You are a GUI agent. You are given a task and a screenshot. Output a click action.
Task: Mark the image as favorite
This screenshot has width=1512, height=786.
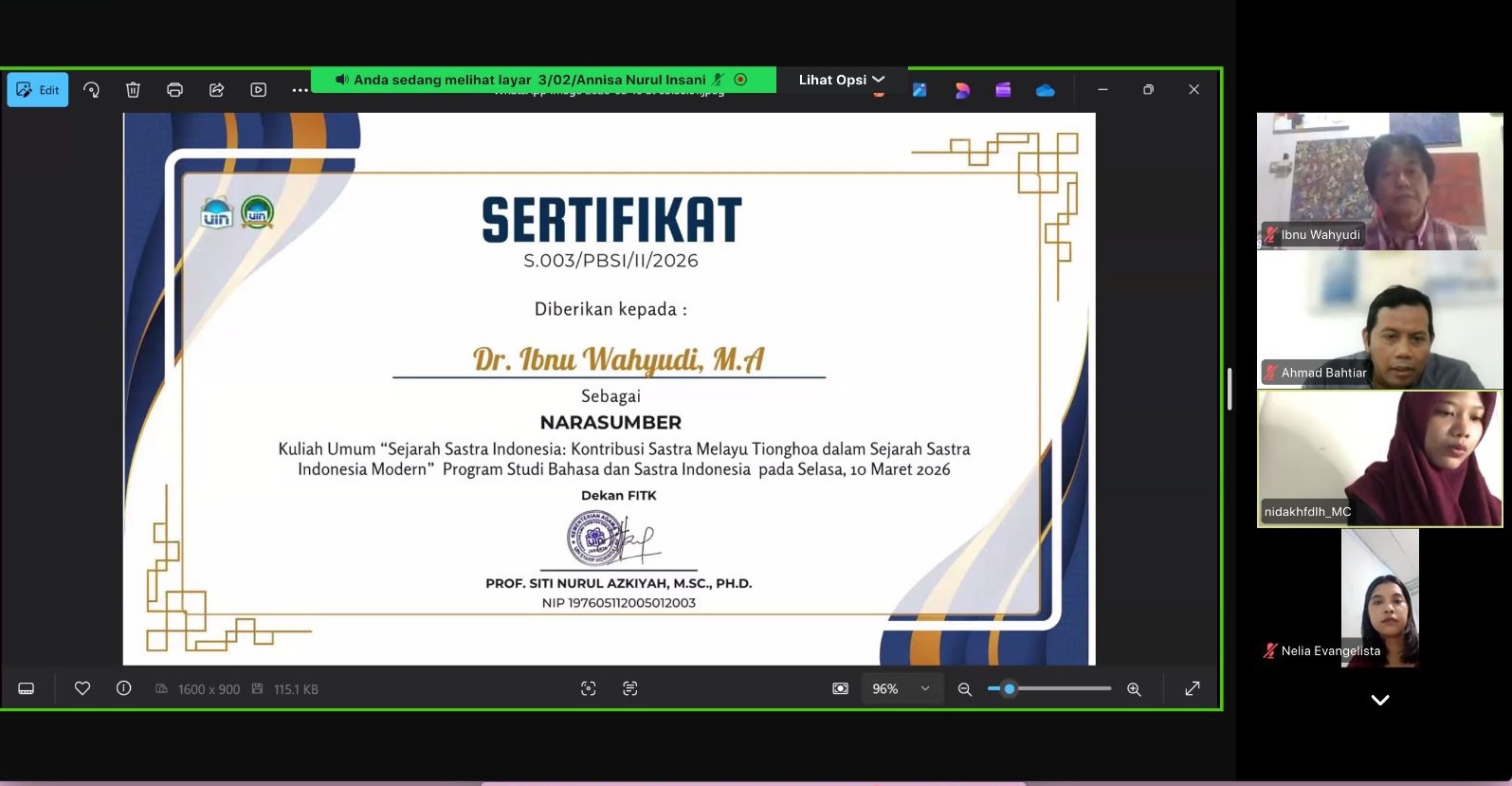click(82, 689)
